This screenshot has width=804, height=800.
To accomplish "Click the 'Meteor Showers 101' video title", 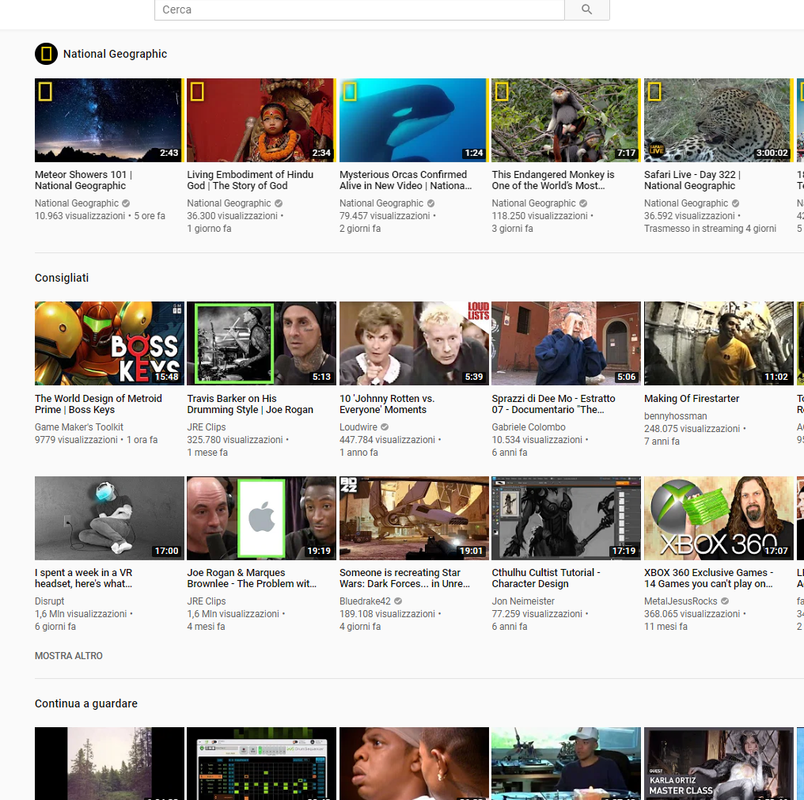I will pyautogui.click(x=84, y=180).
